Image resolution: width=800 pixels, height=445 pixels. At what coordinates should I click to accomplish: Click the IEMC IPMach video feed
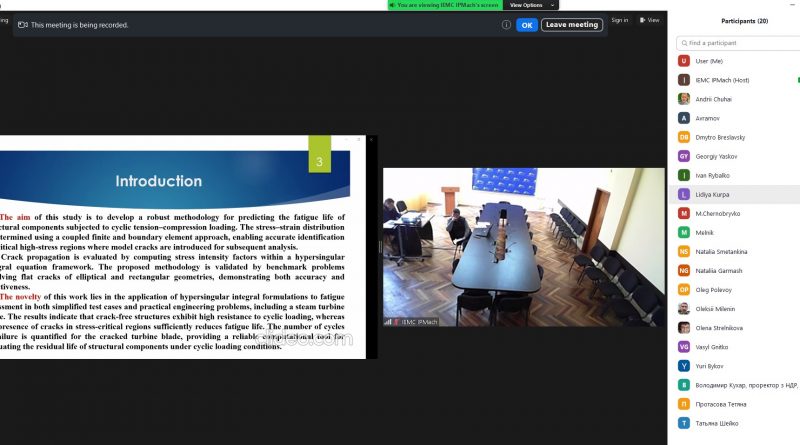pyautogui.click(x=523, y=245)
